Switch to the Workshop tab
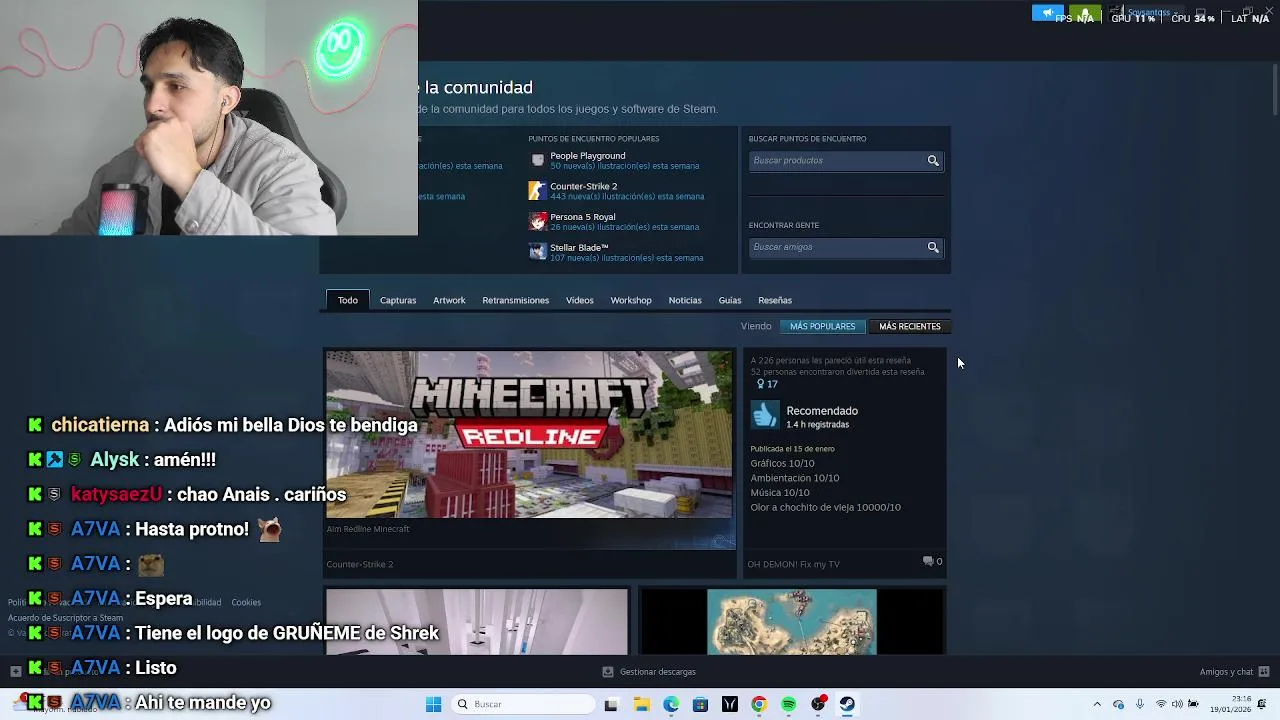This screenshot has width=1280, height=720. pyautogui.click(x=631, y=300)
